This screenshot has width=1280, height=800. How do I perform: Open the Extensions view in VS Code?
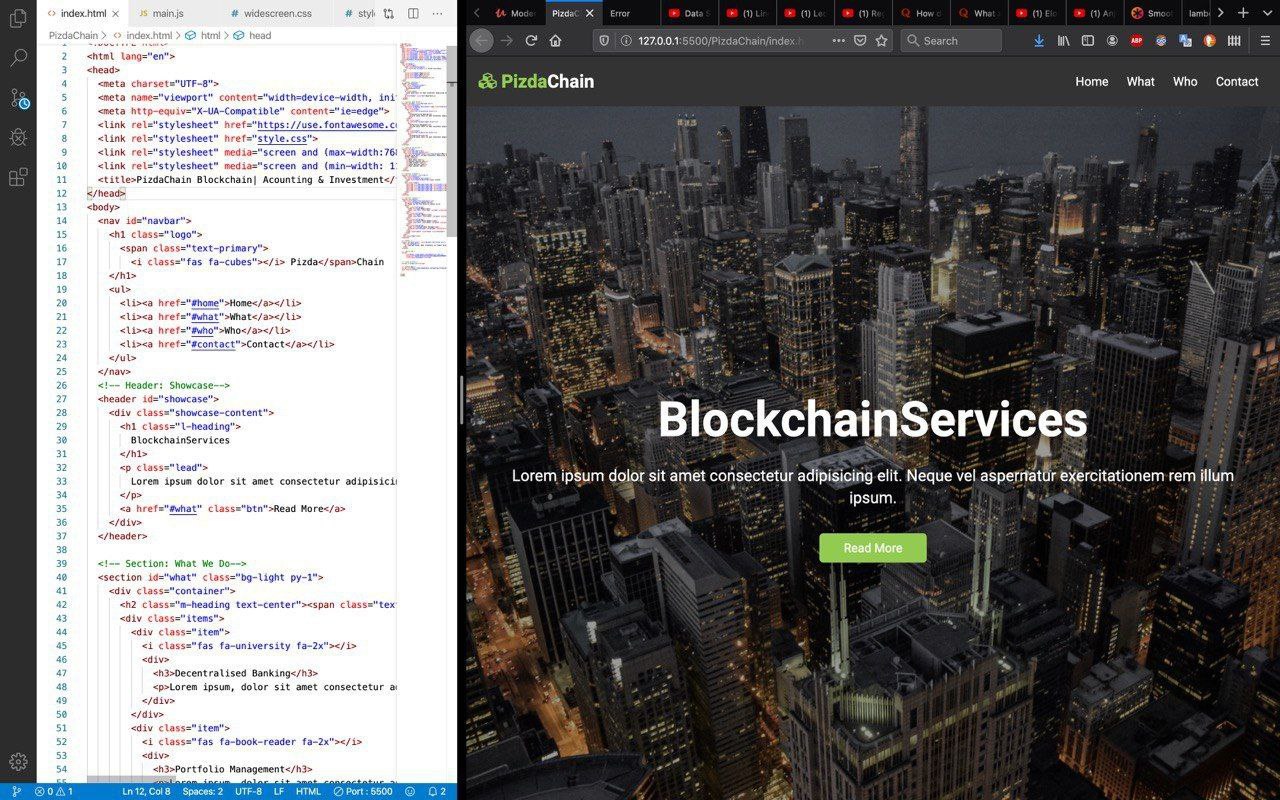18,177
